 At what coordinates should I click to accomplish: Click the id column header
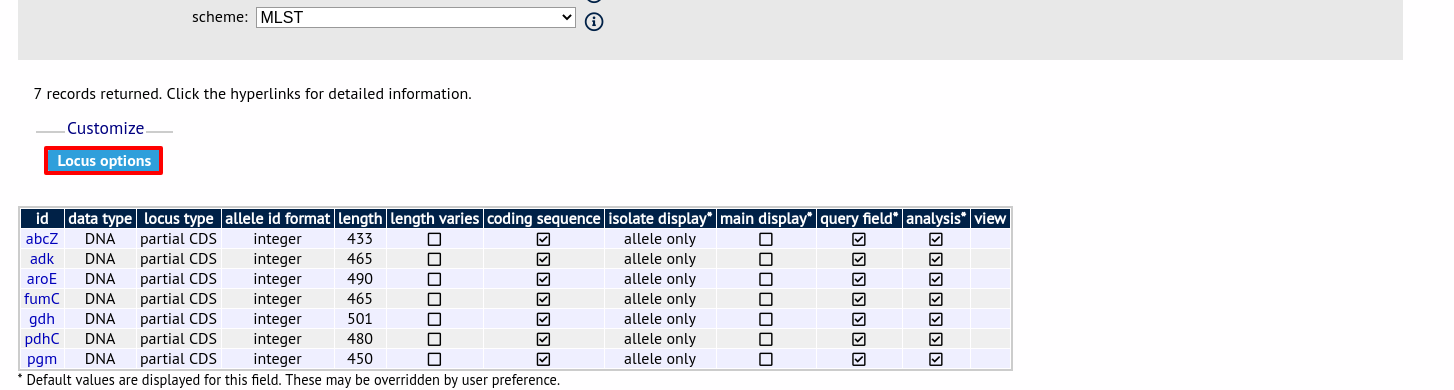point(42,219)
